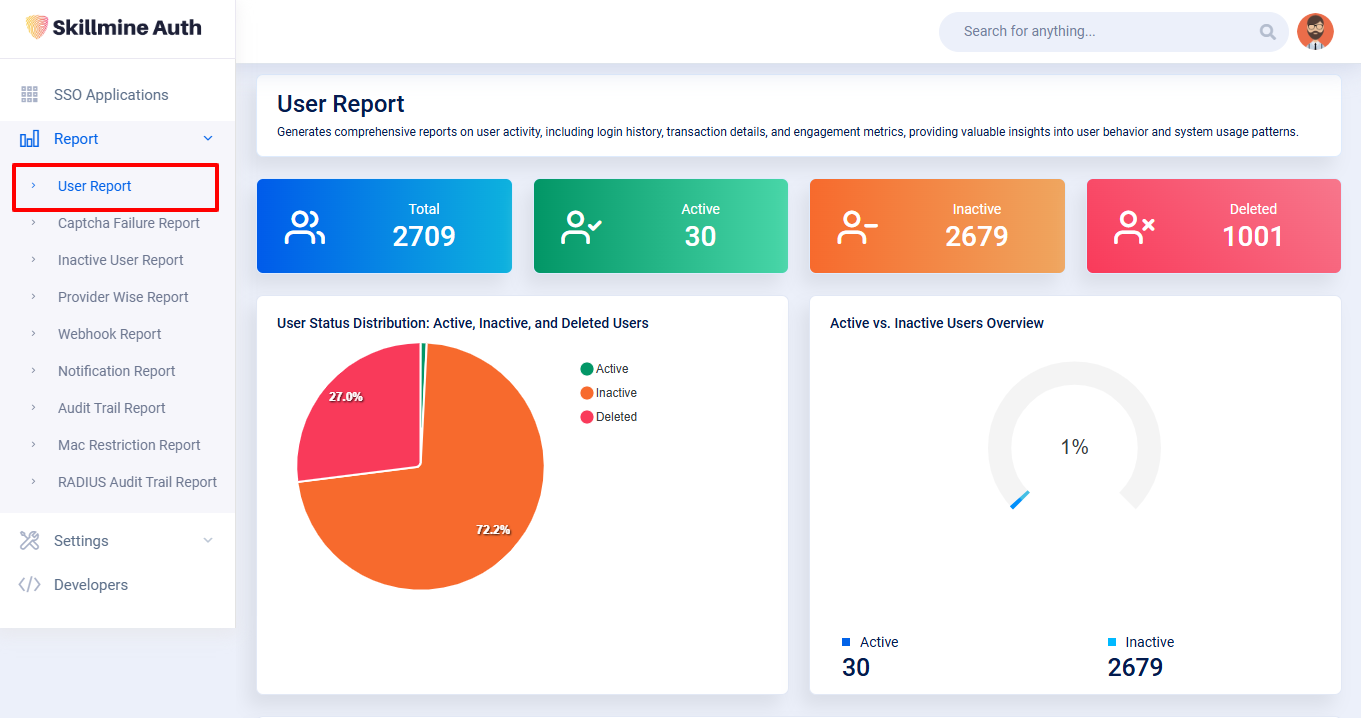1361x718 pixels.
Task: Click the Total users group icon
Action: click(303, 227)
